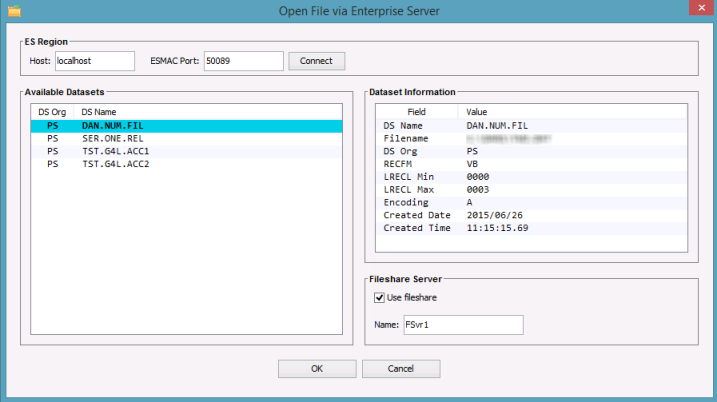The width and height of the screenshot is (717, 402).
Task: Click the Host input field
Action: (x=94, y=61)
